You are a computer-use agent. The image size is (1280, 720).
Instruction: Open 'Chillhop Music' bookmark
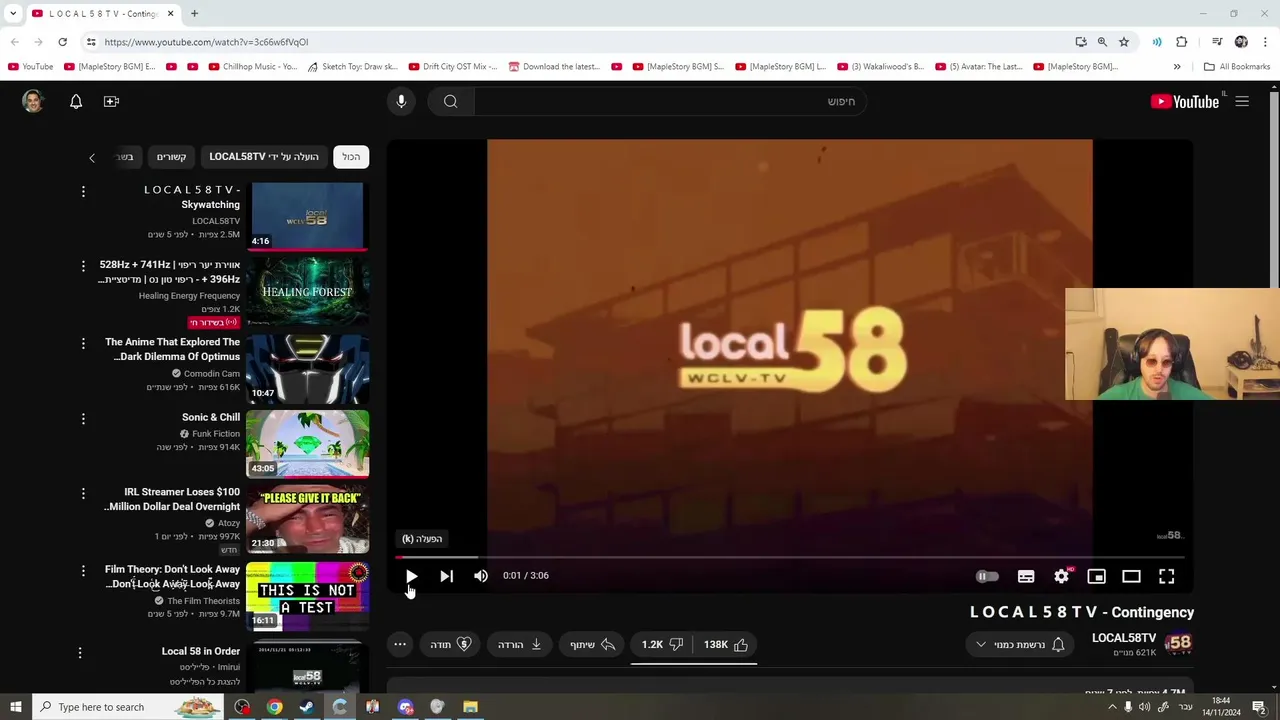point(253,67)
